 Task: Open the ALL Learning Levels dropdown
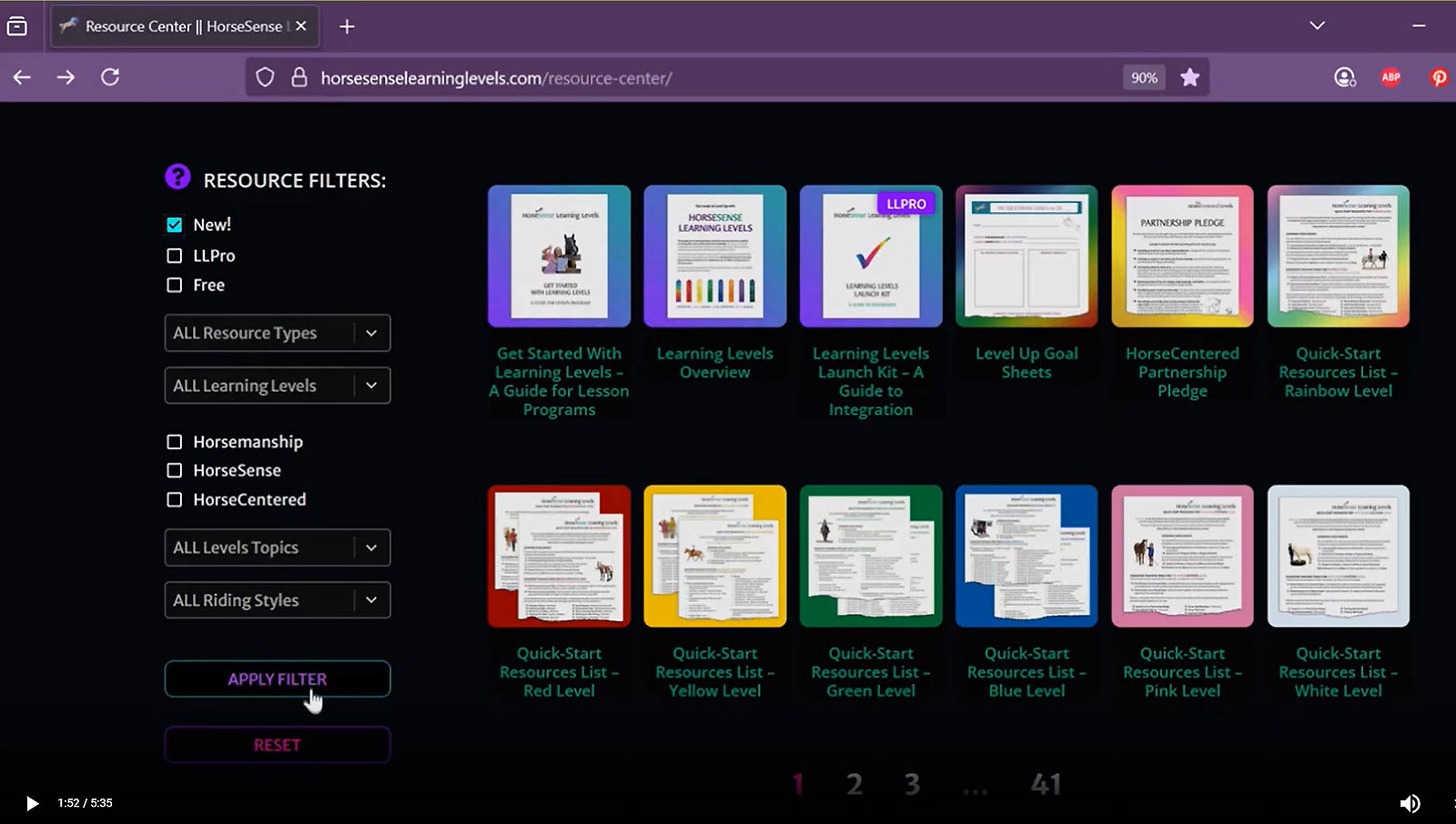(x=278, y=386)
